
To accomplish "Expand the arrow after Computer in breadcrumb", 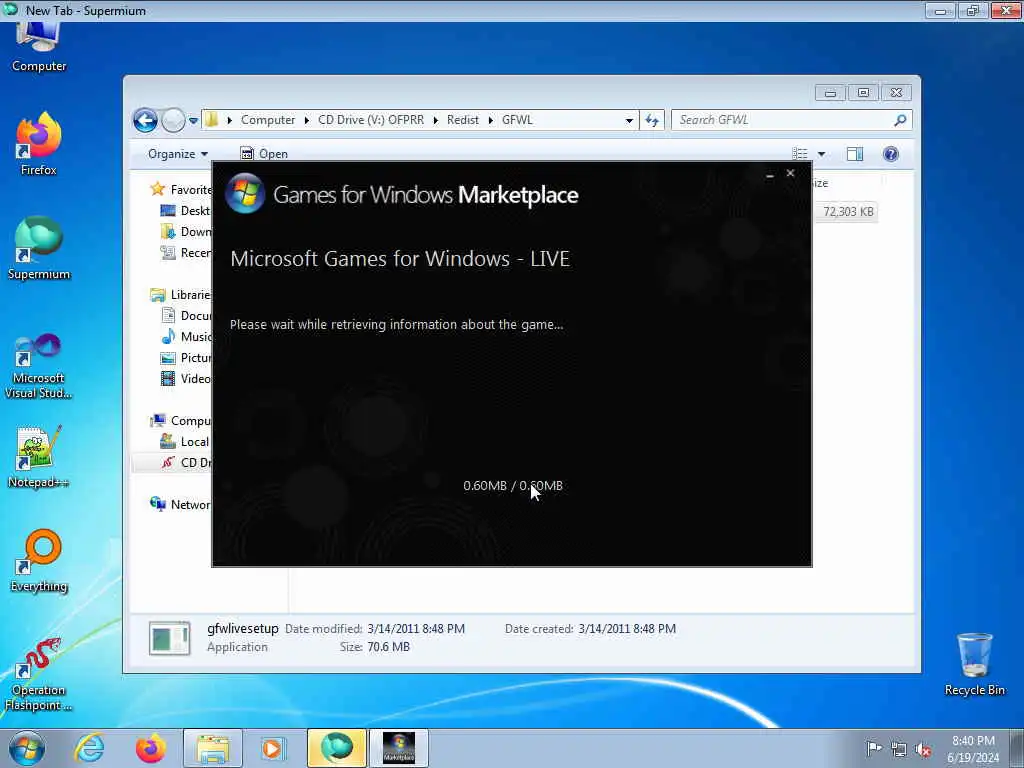I will (307, 120).
